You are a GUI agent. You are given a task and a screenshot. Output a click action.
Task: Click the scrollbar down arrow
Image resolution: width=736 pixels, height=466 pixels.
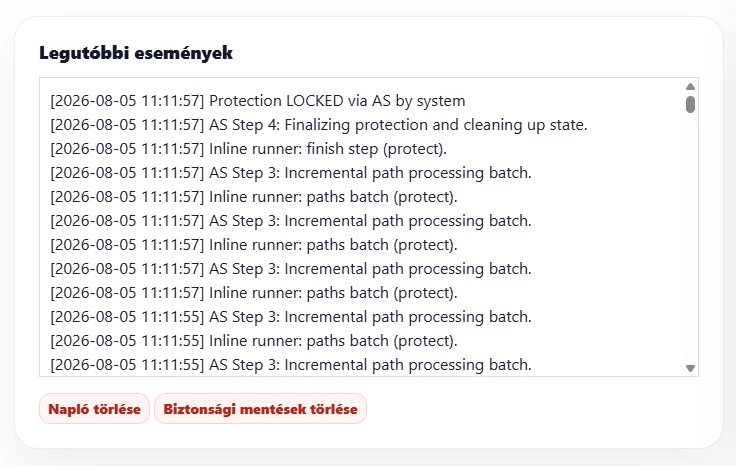click(x=690, y=368)
